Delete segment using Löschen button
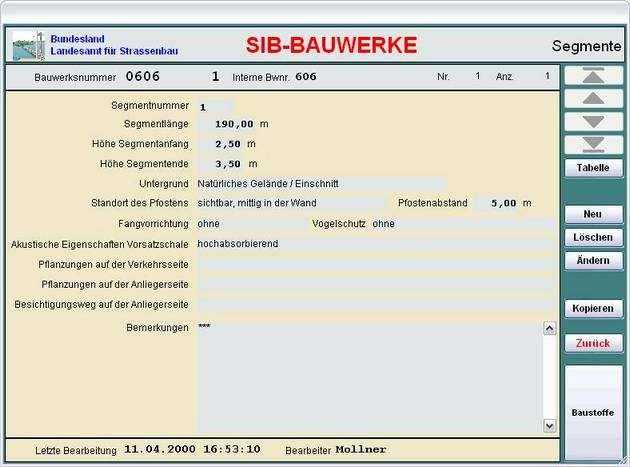The image size is (630, 467). pyautogui.click(x=593, y=238)
